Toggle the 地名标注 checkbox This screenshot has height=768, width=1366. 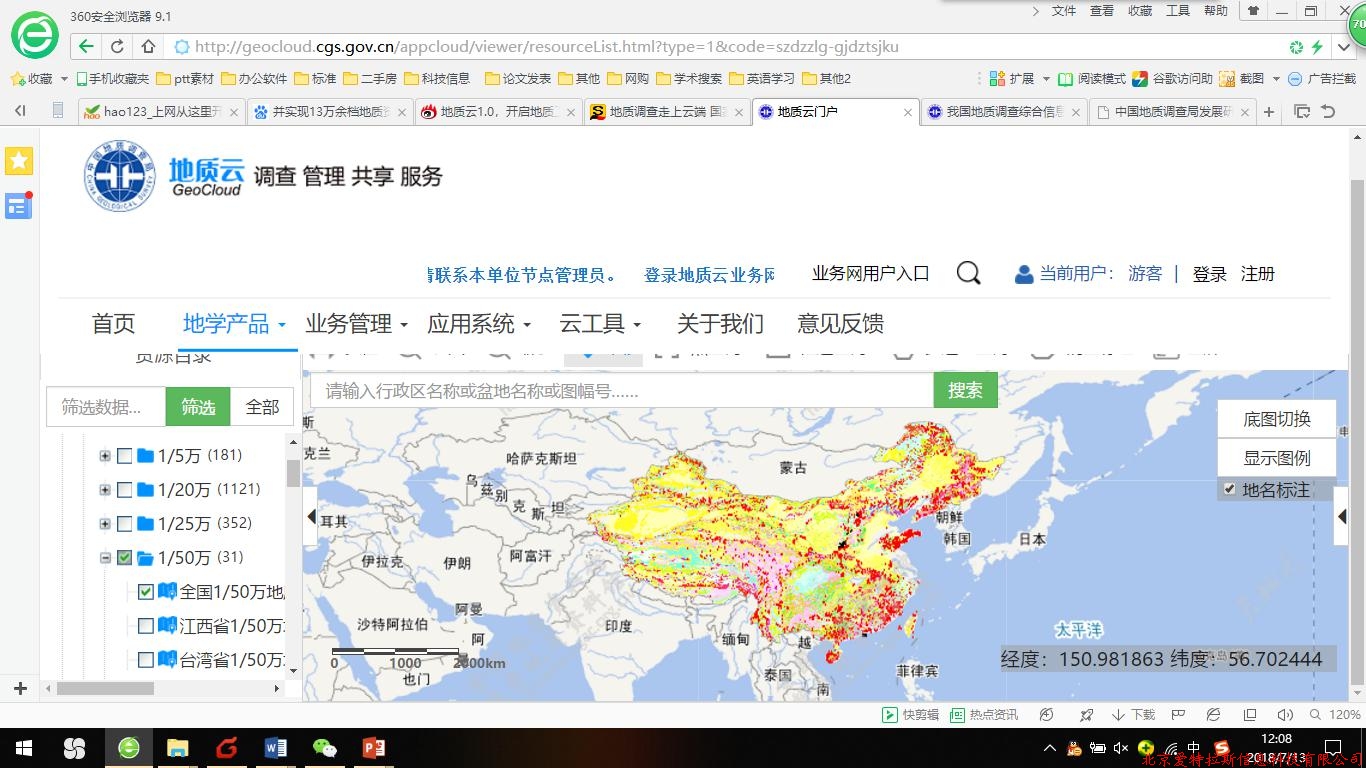(1230, 490)
